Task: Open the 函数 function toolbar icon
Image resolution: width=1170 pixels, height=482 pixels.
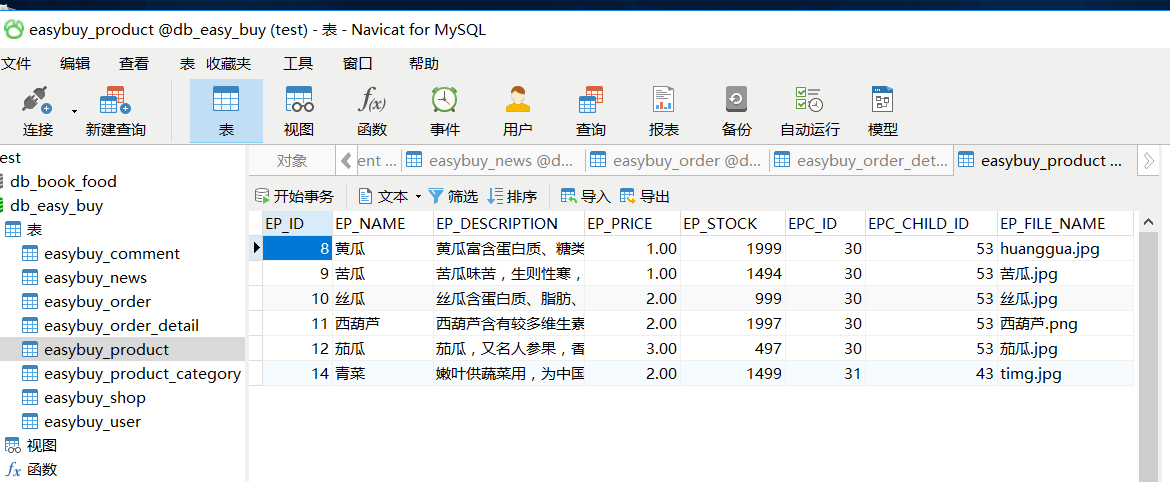Action: click(x=372, y=111)
